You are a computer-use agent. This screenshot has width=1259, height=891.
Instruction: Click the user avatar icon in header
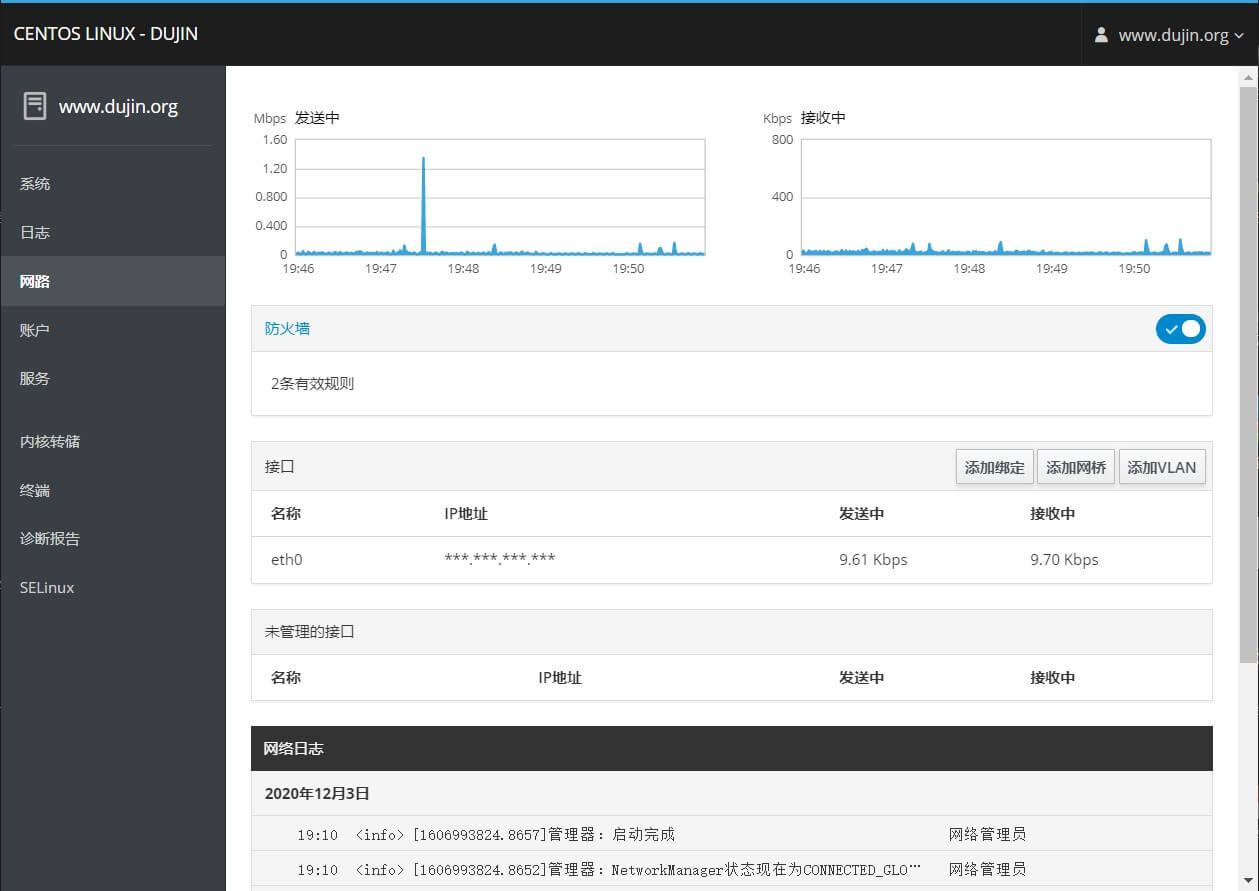click(1101, 35)
